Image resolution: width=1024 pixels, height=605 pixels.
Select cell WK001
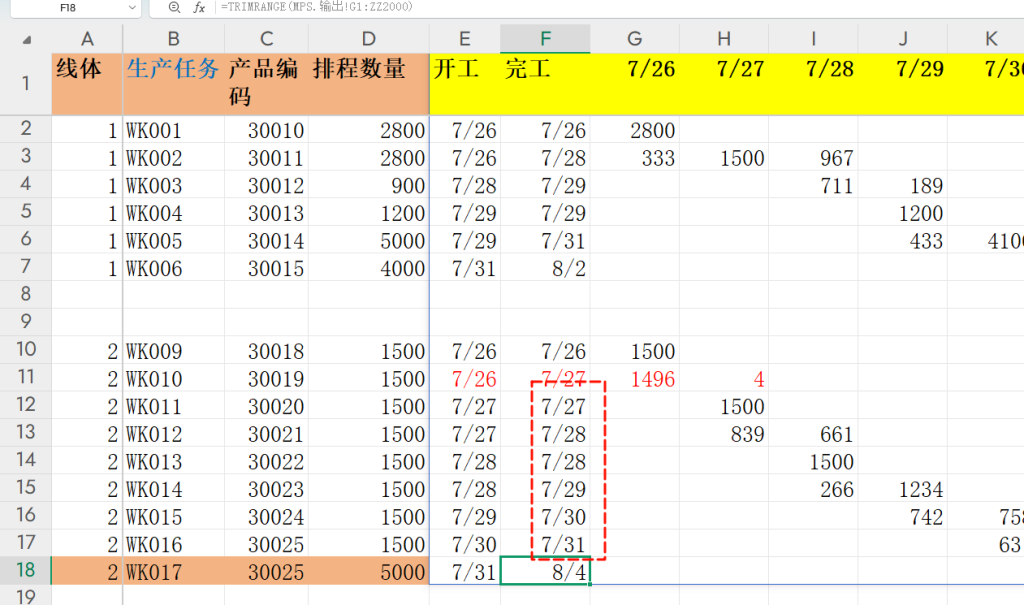173,130
